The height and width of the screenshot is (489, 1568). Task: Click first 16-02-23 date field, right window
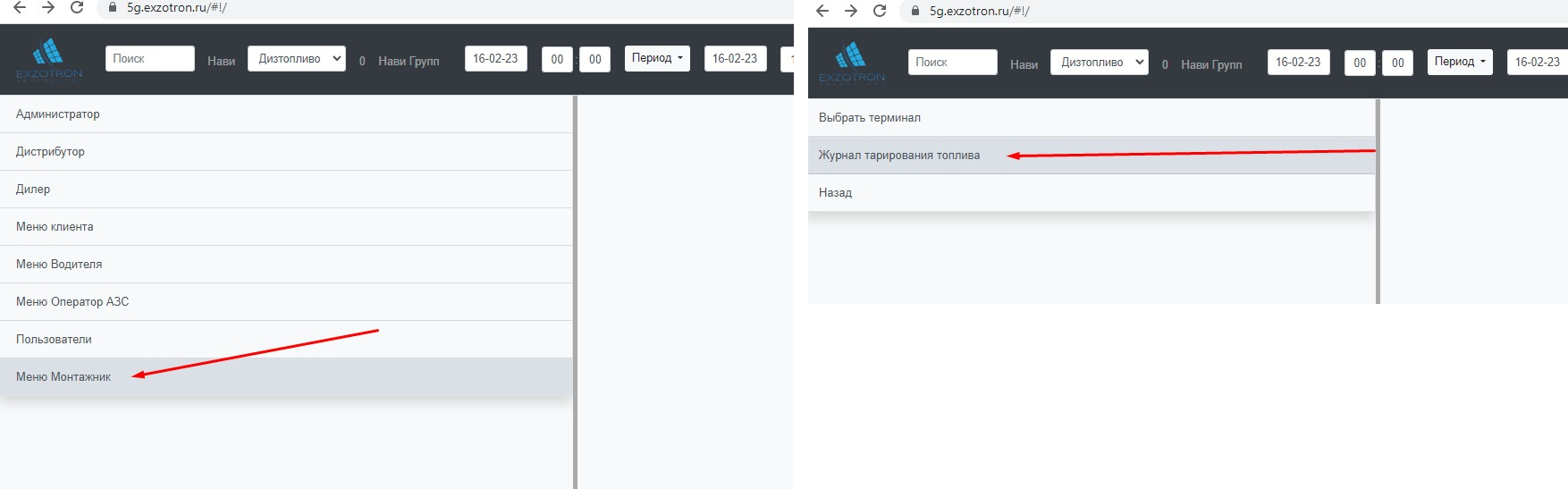point(1299,62)
